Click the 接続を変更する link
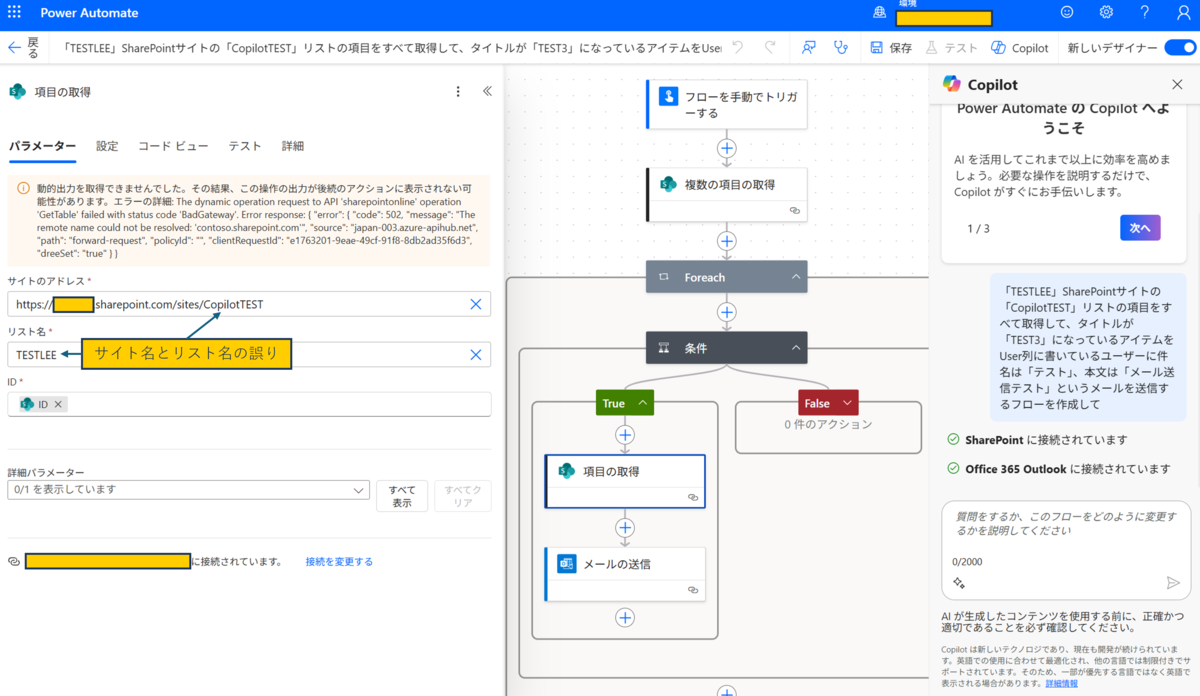Viewport: 1200px width, 696px height. 339,562
